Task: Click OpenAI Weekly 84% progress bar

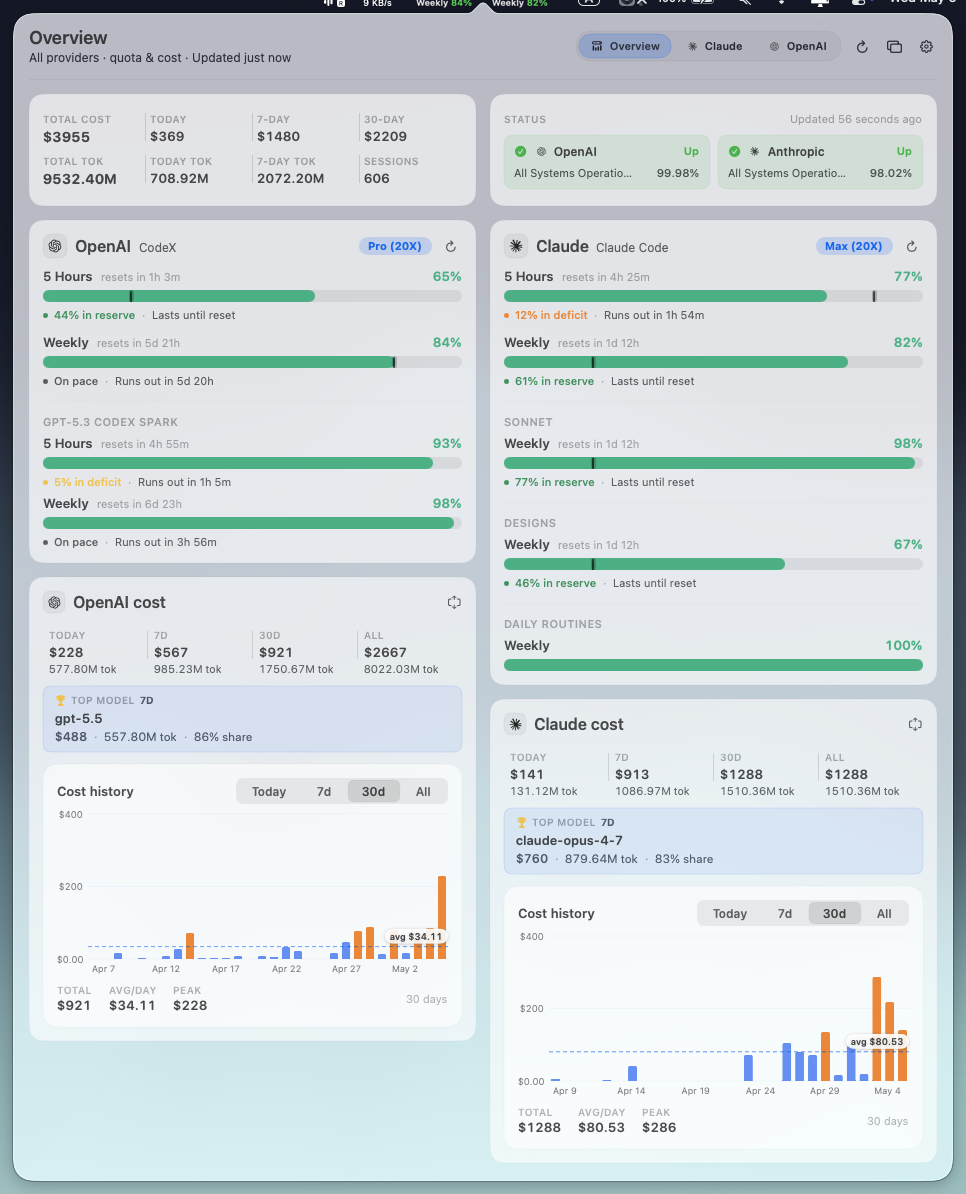Action: pyautogui.click(x=253, y=362)
